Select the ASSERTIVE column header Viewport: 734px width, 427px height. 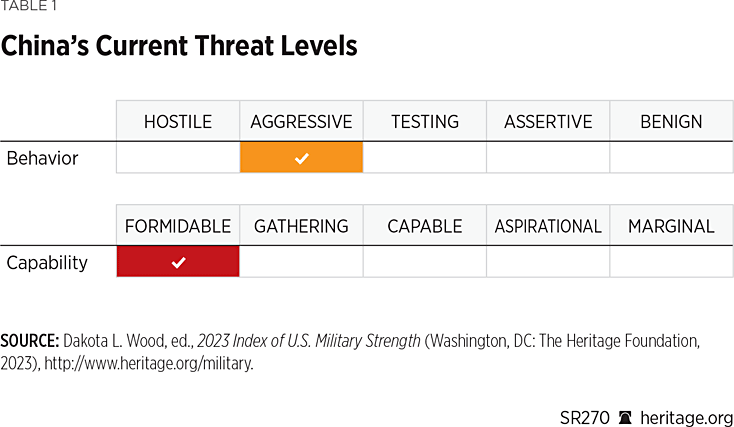(x=548, y=122)
